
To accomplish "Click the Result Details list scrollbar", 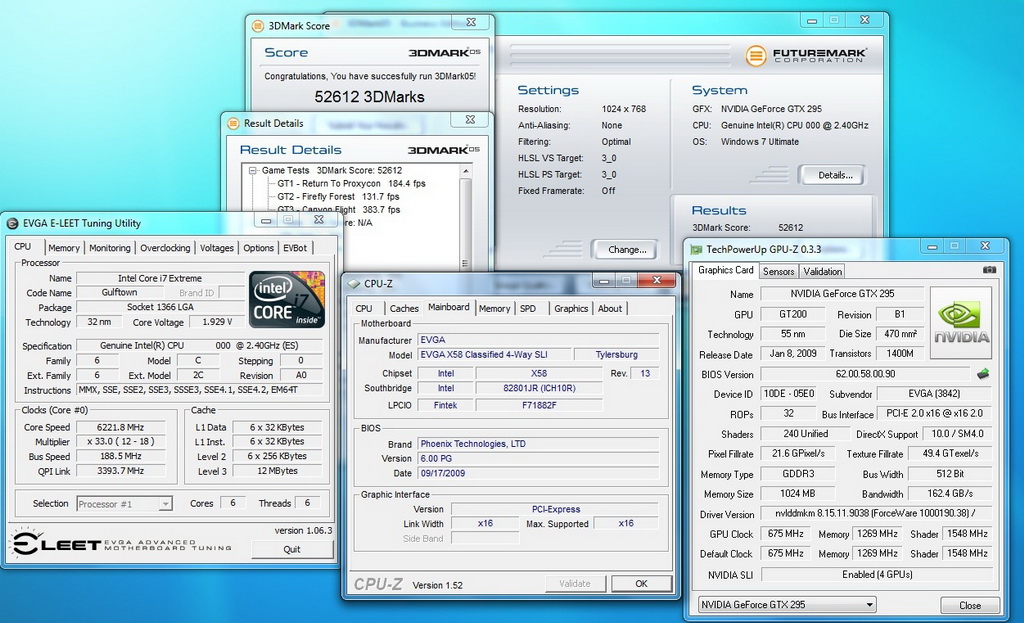I will click(465, 217).
